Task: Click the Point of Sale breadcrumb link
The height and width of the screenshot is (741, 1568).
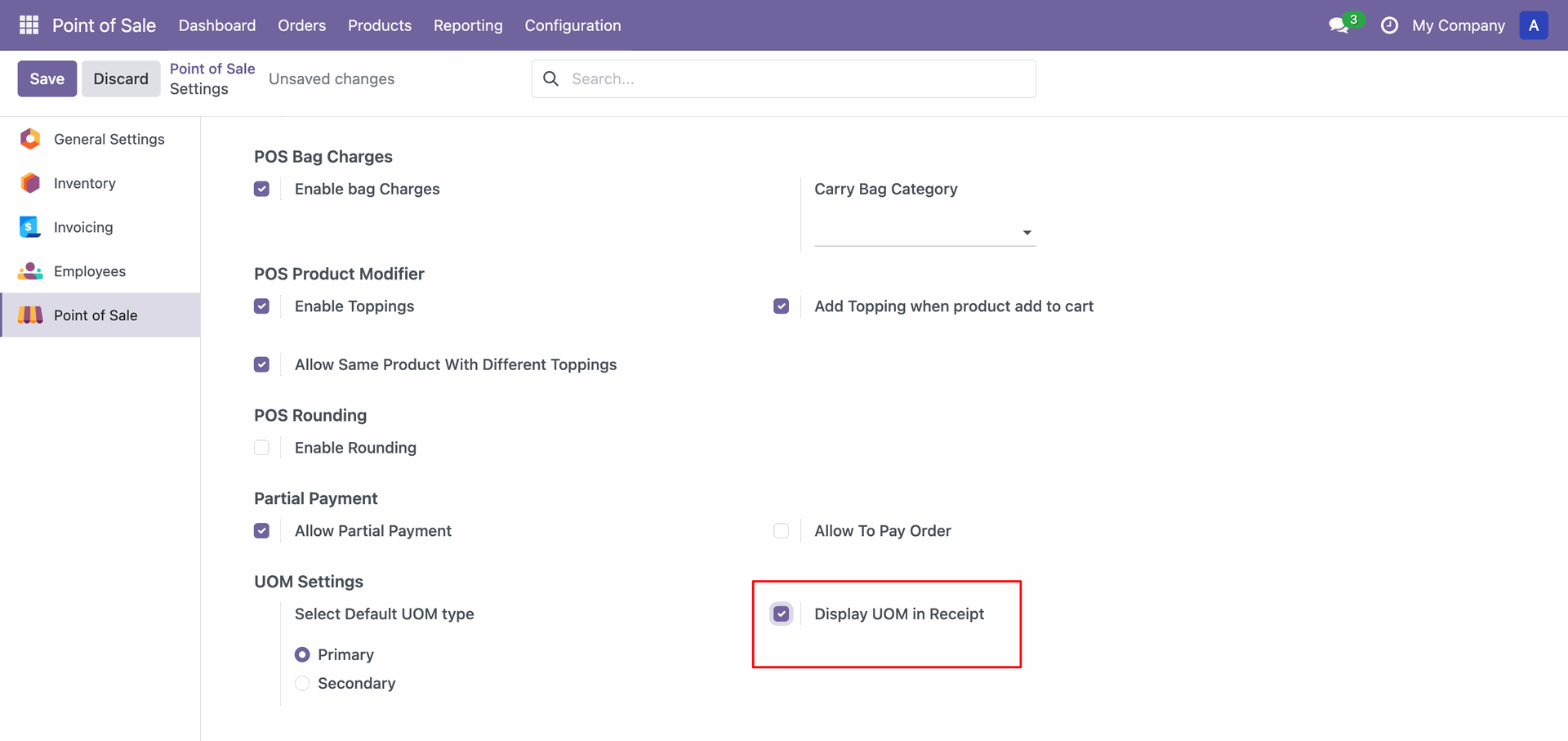Action: click(212, 69)
